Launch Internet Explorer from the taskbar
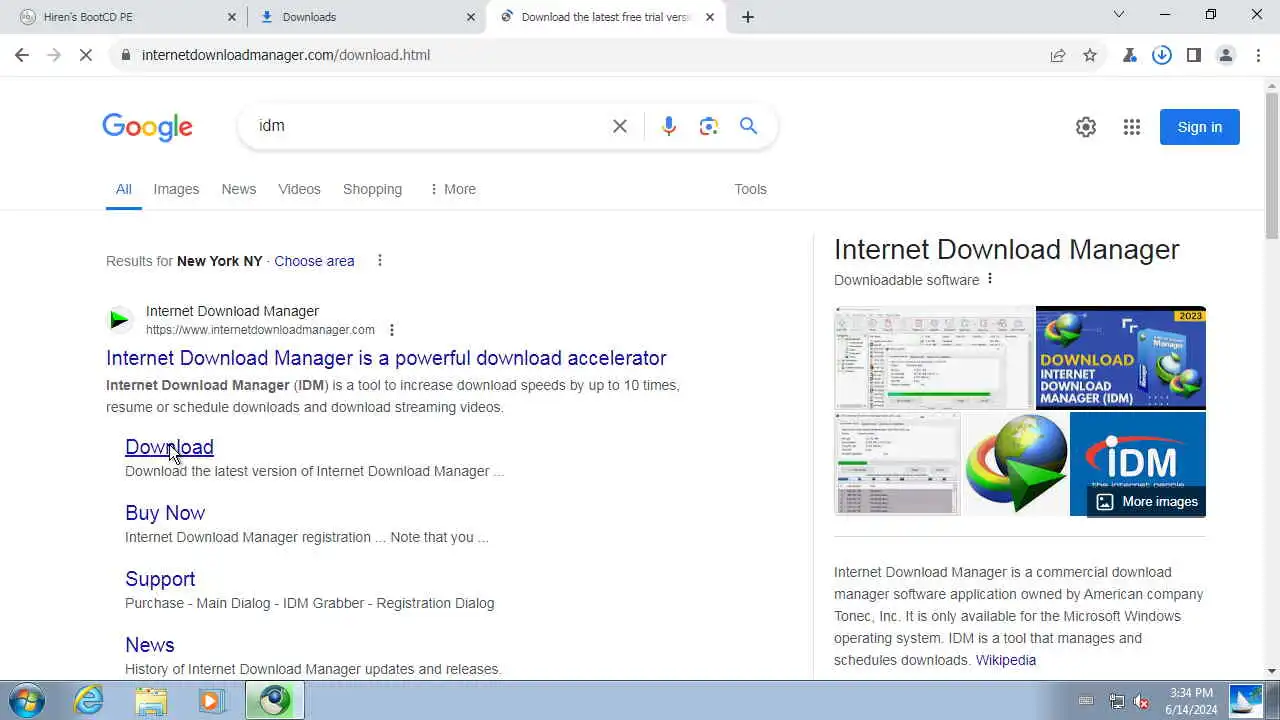The height and width of the screenshot is (720, 1280). (89, 700)
